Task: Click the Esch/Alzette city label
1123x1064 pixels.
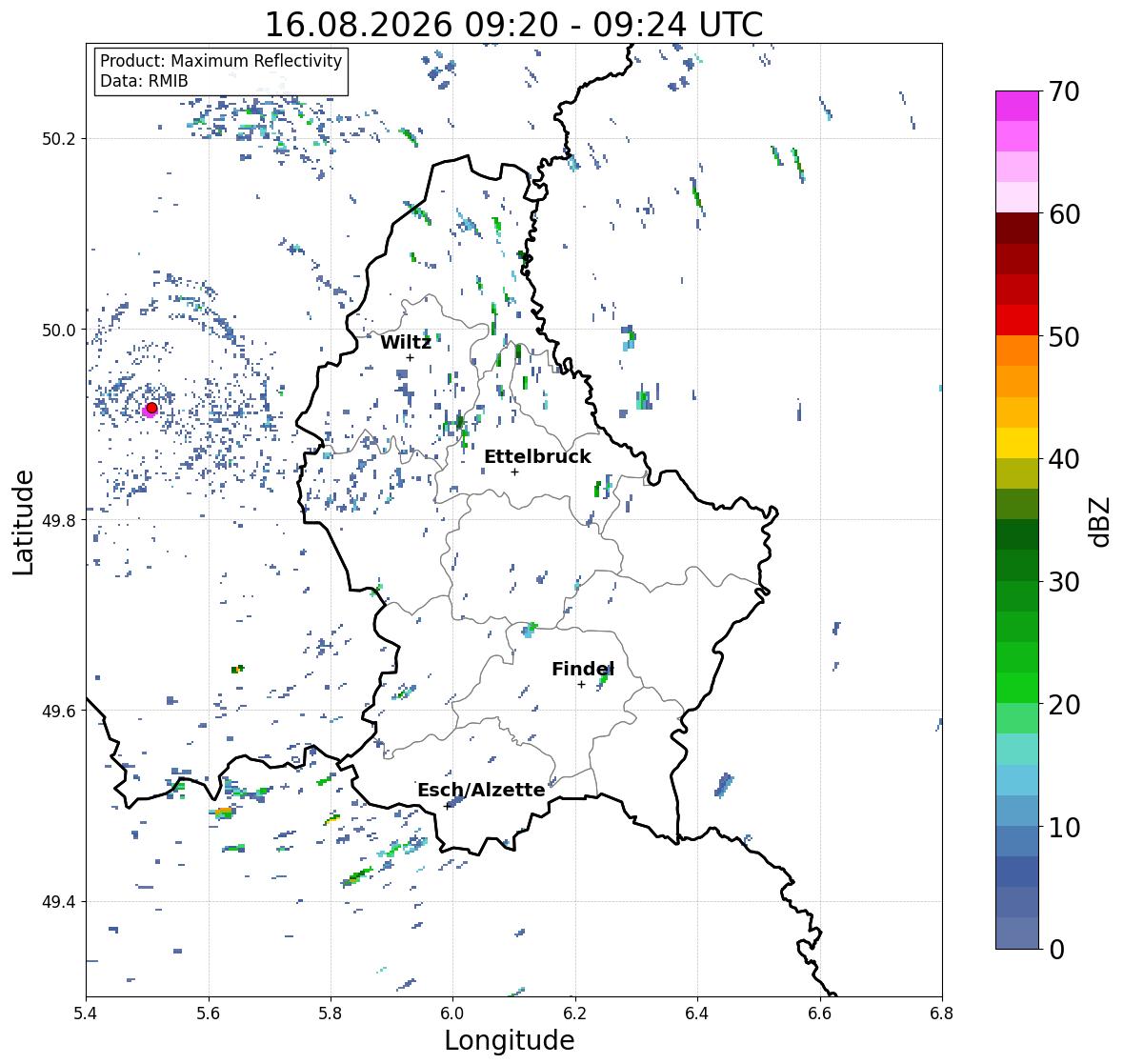Action: tap(481, 791)
